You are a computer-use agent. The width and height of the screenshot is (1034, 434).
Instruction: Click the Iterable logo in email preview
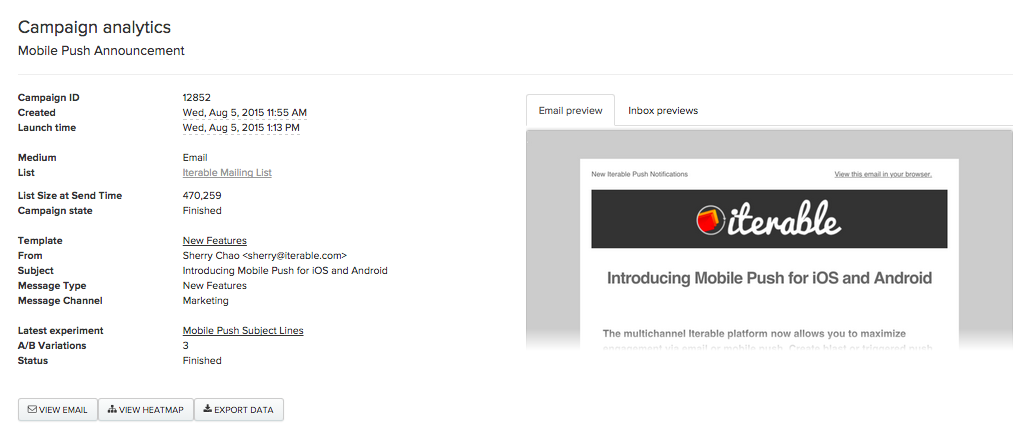pos(768,220)
